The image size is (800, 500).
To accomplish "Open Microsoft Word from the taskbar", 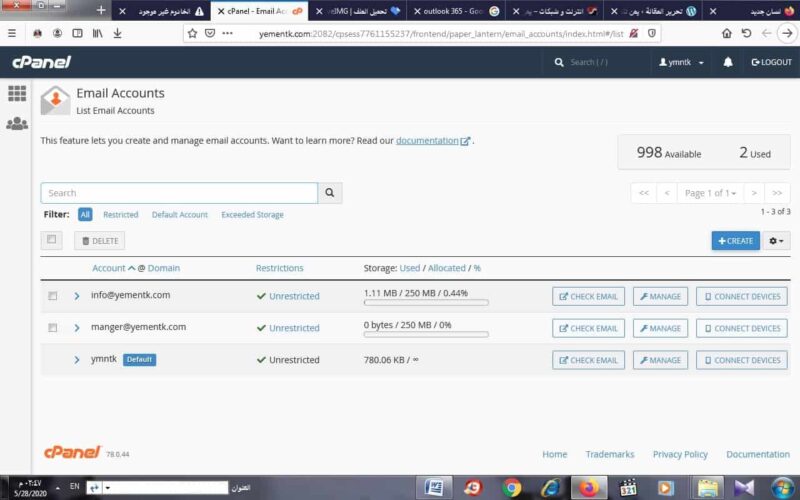I will point(434,488).
